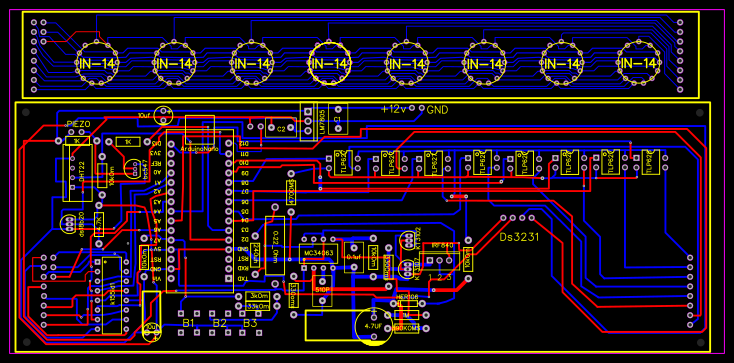734x363 pixels.
Task: Click the ArduinoNano label
Action: click(x=200, y=148)
